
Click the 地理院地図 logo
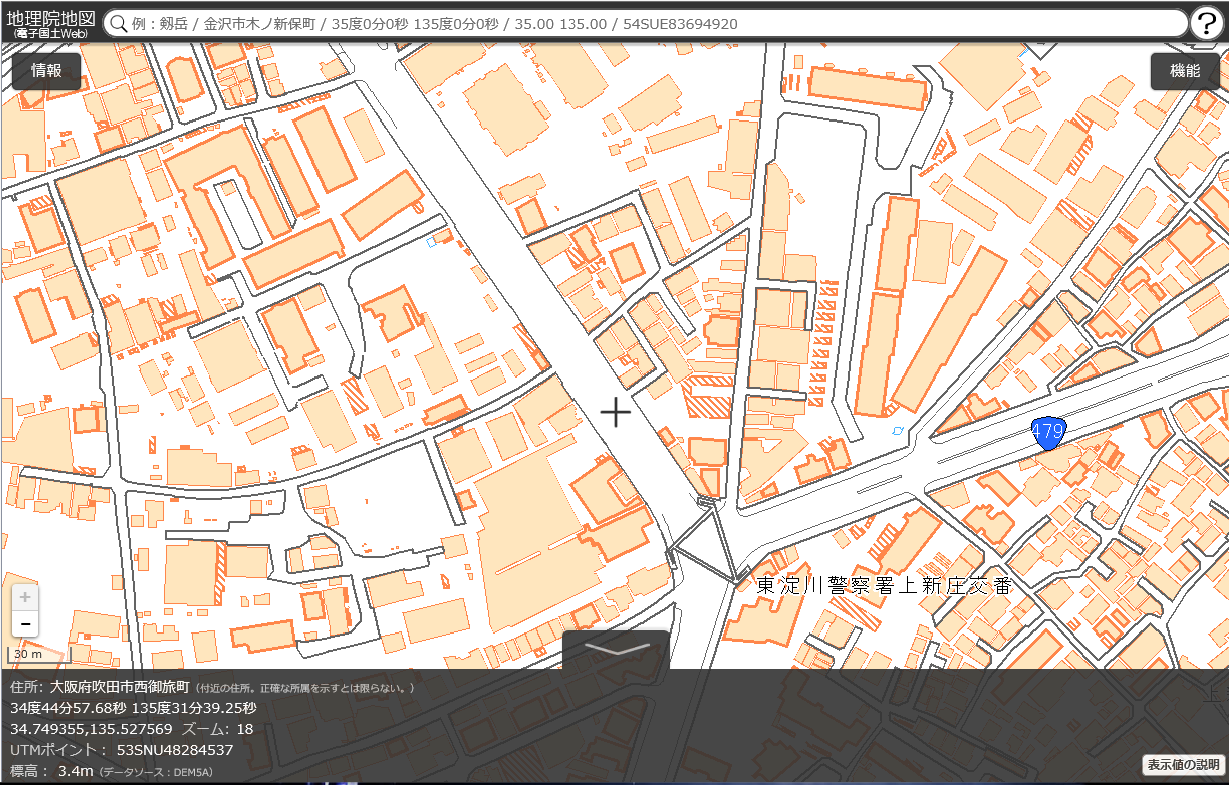50,22
